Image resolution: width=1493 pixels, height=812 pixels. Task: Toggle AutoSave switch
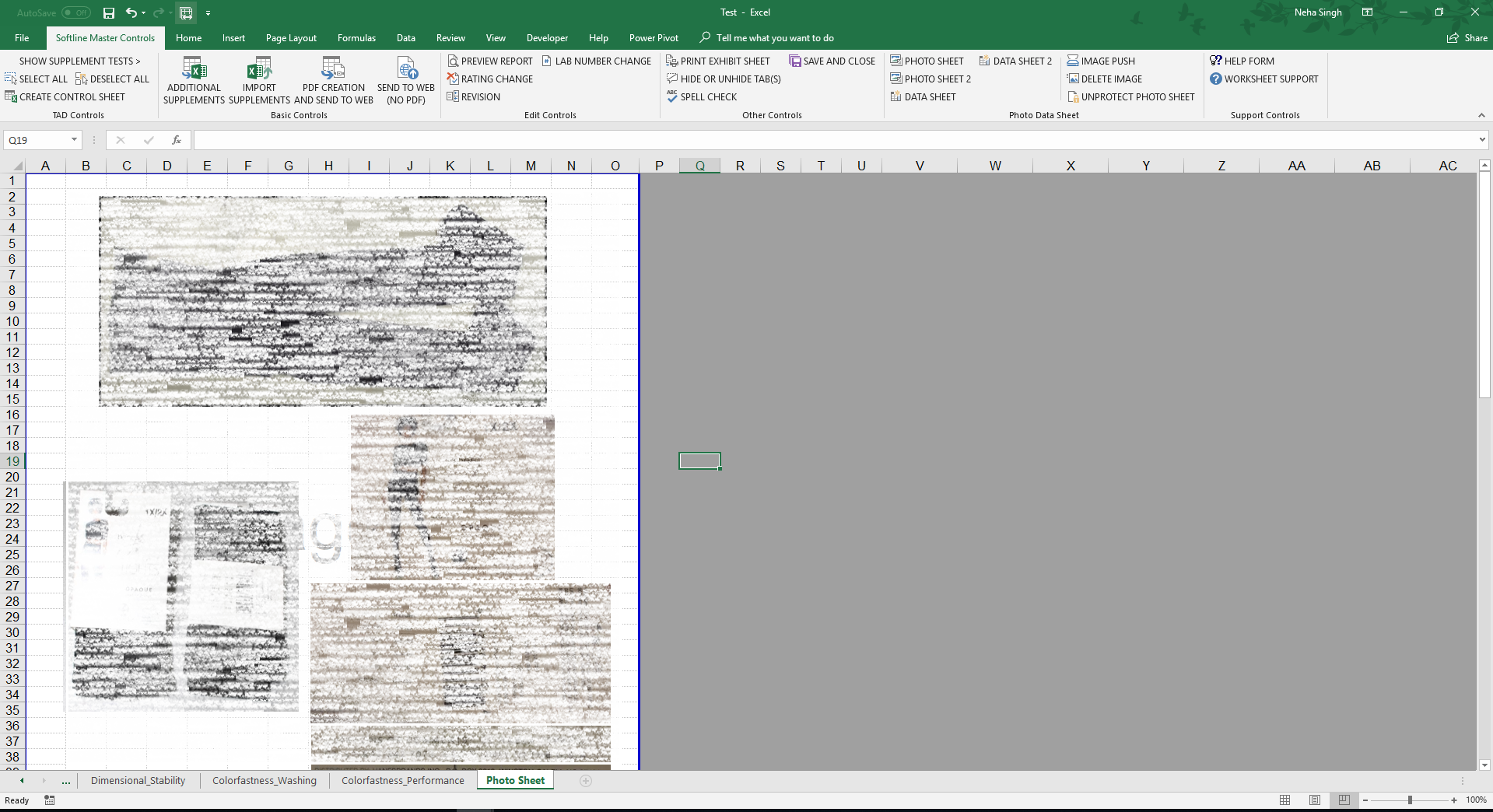tap(76, 12)
